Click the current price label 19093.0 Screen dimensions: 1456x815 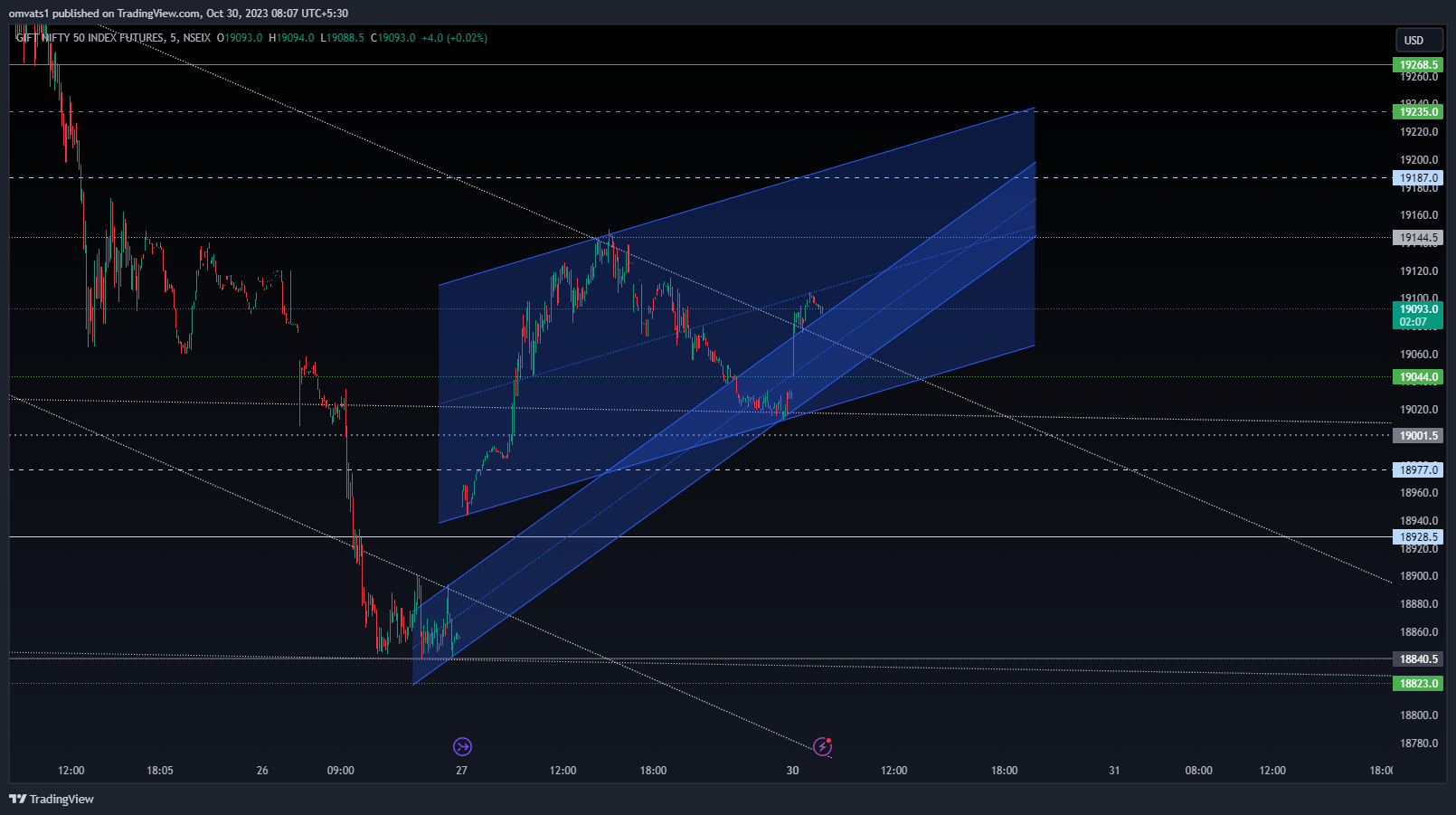click(x=1418, y=309)
